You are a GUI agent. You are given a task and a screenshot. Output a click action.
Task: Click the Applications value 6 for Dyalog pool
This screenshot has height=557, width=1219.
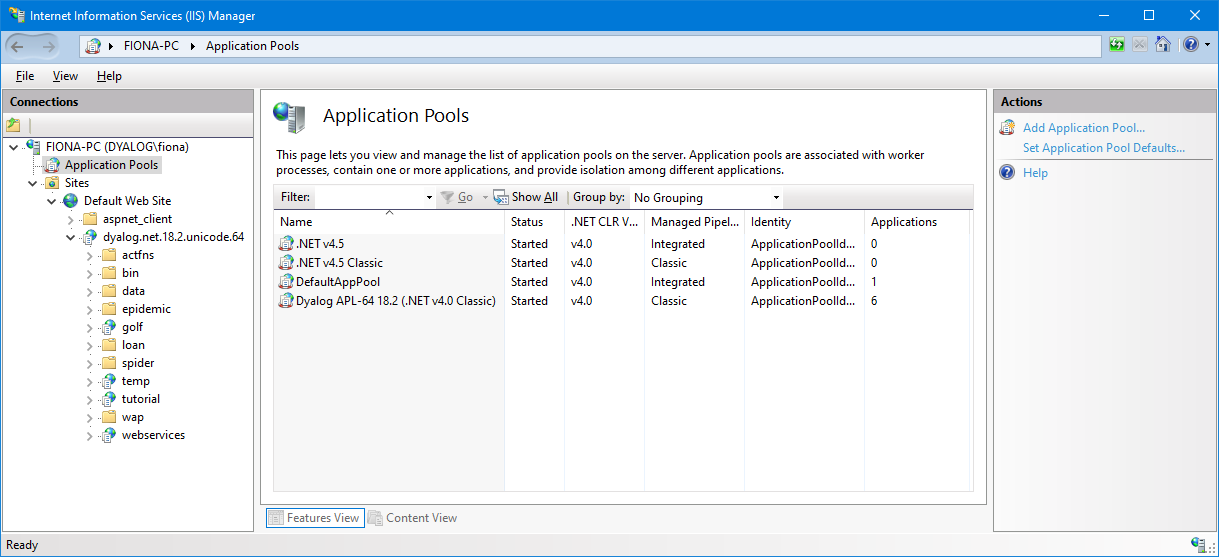click(874, 301)
